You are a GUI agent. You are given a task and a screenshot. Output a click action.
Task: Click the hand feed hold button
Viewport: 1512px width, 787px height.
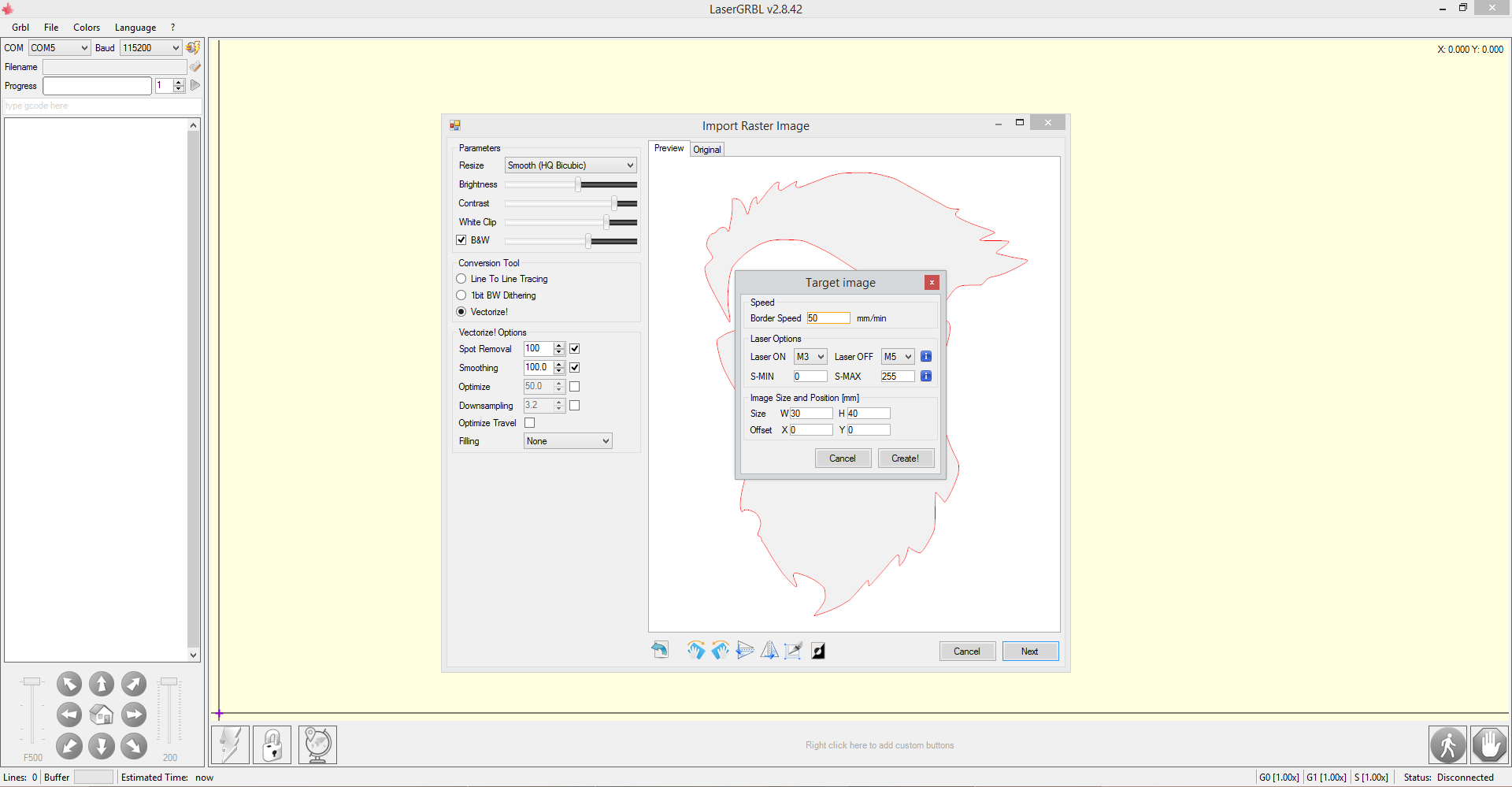pos(1490,744)
